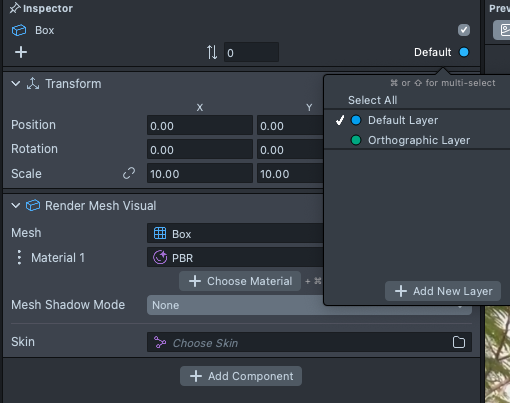Toggle the Scale link proportions icon
510x403 pixels.
pos(129,173)
